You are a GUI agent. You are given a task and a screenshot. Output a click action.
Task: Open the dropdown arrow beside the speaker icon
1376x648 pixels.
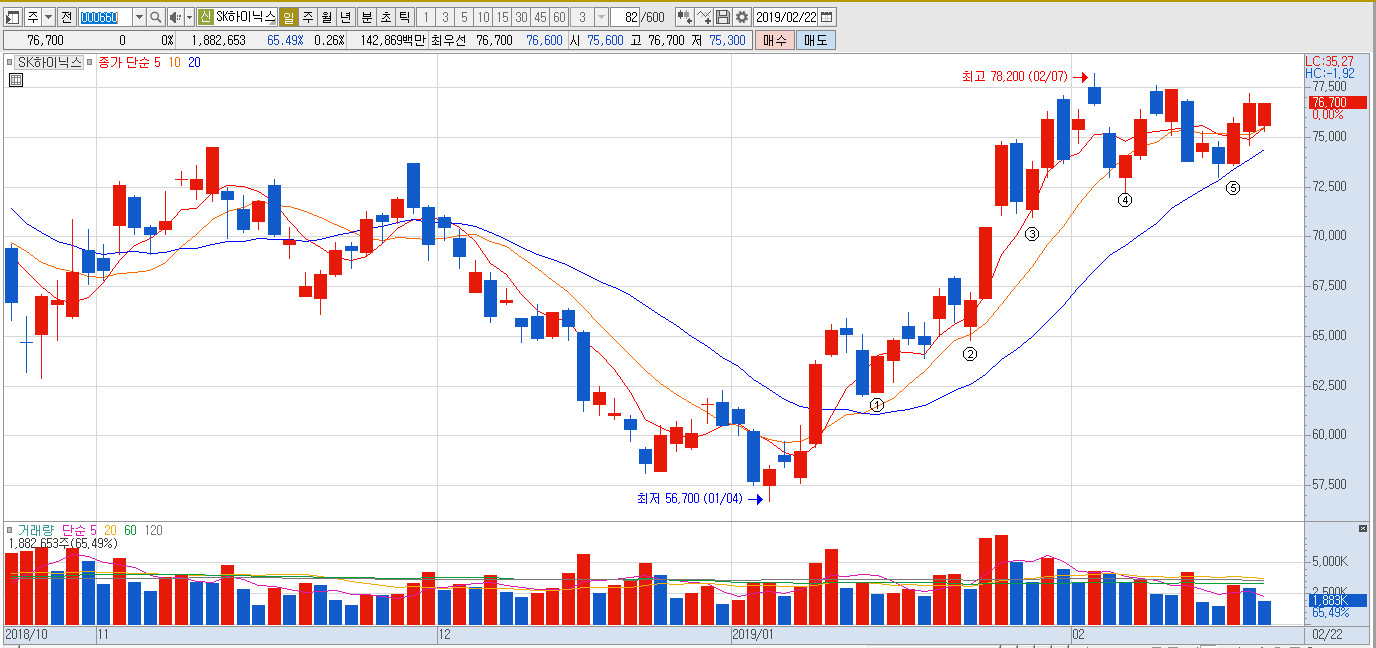[189, 17]
